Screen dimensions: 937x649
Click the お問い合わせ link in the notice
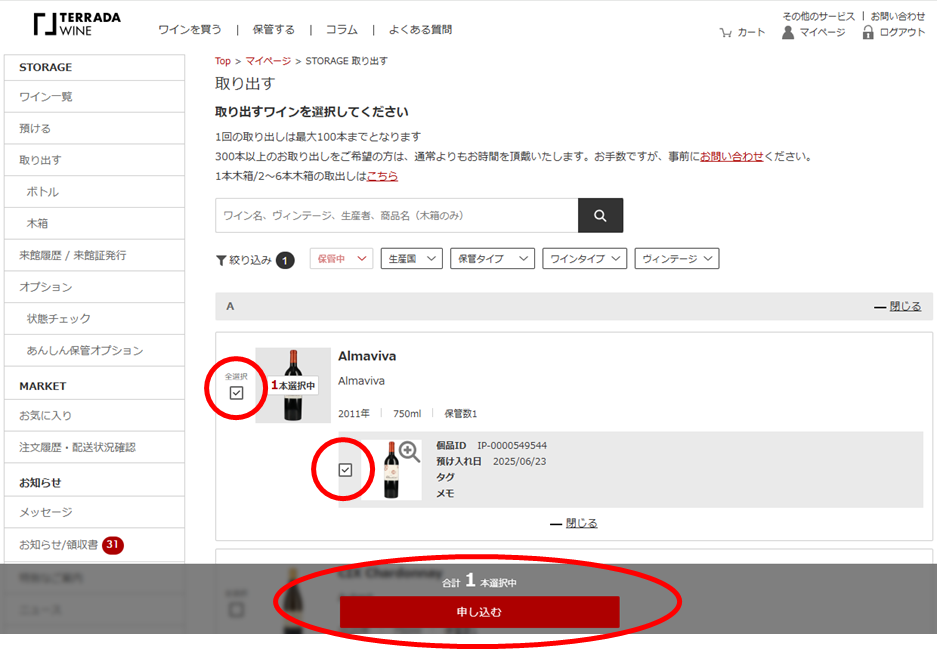731,156
